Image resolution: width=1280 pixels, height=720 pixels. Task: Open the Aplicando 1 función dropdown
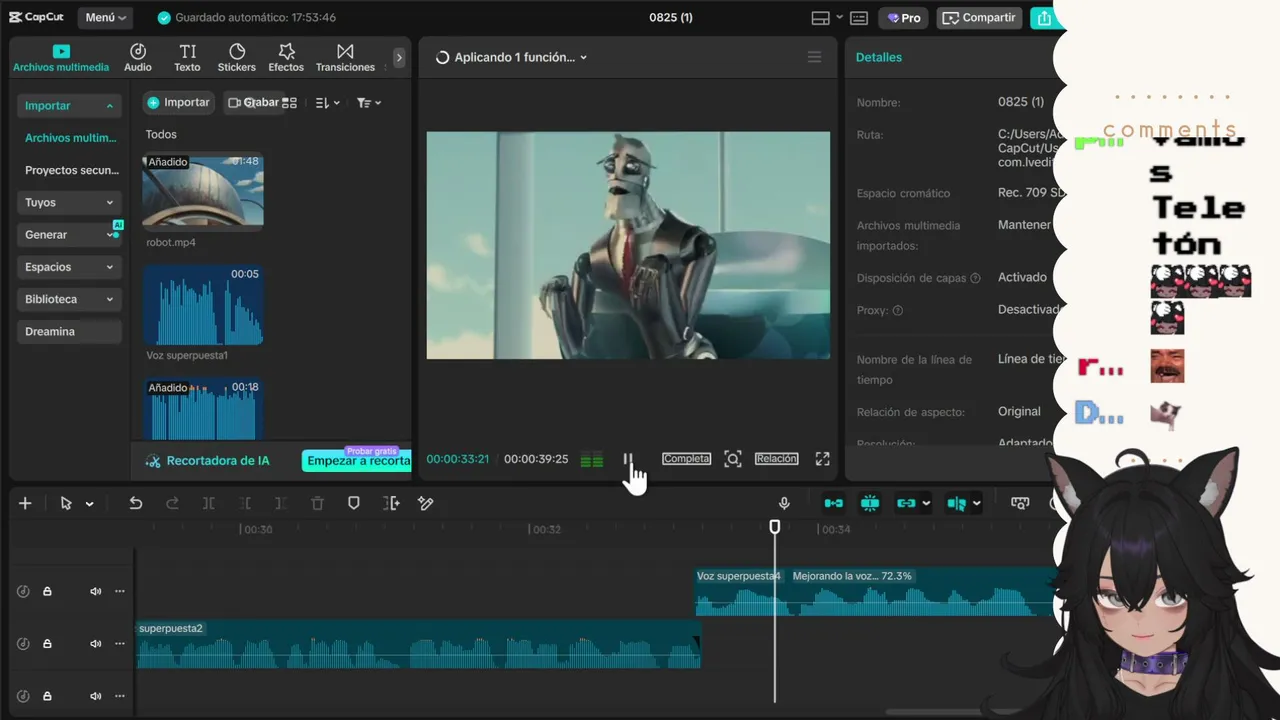[512, 57]
